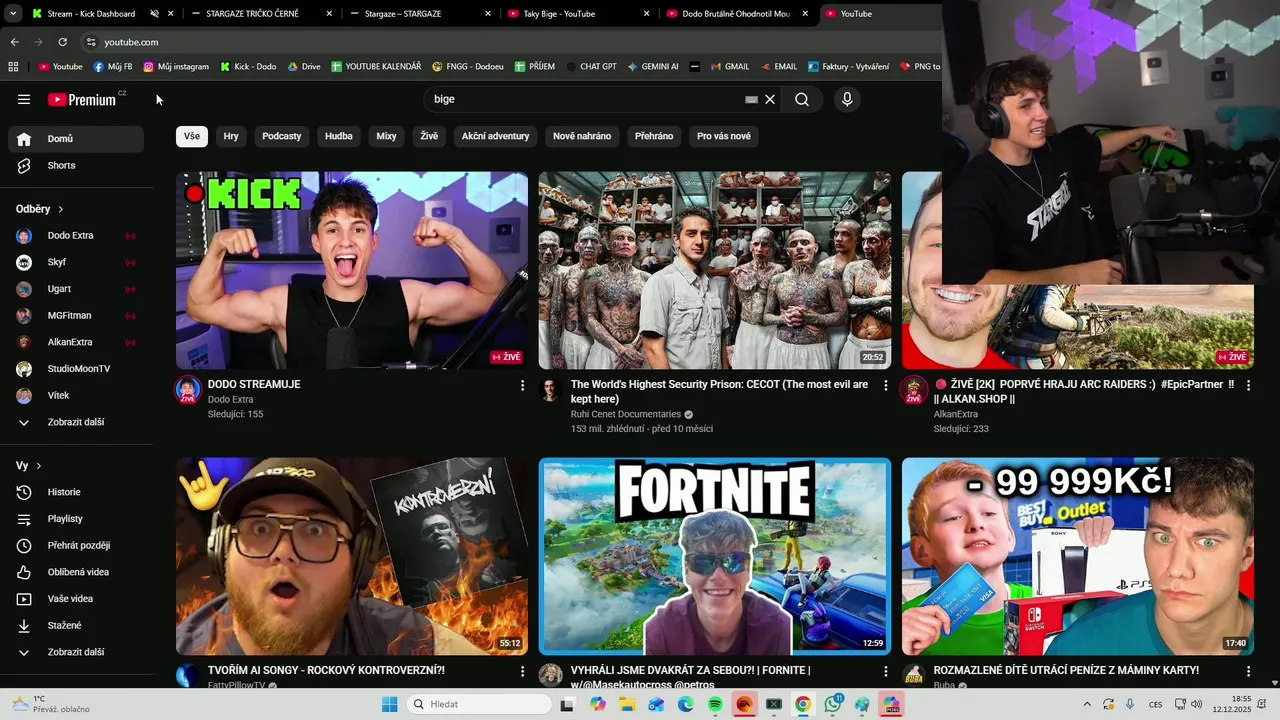This screenshot has height=720, width=1280.
Task: Select the Přehráno filter chip
Action: pyautogui.click(x=654, y=136)
